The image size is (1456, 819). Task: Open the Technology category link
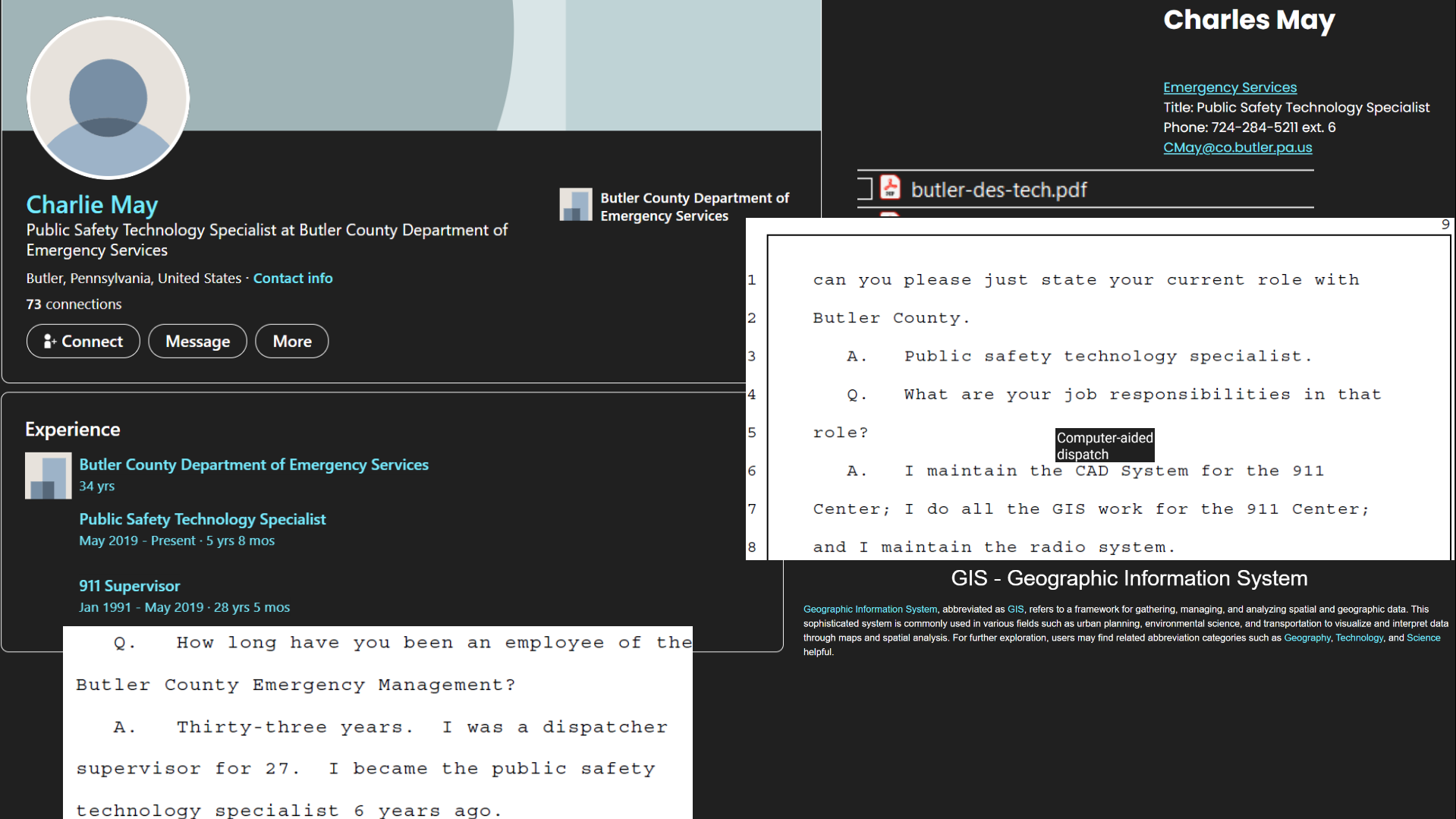[1359, 638]
